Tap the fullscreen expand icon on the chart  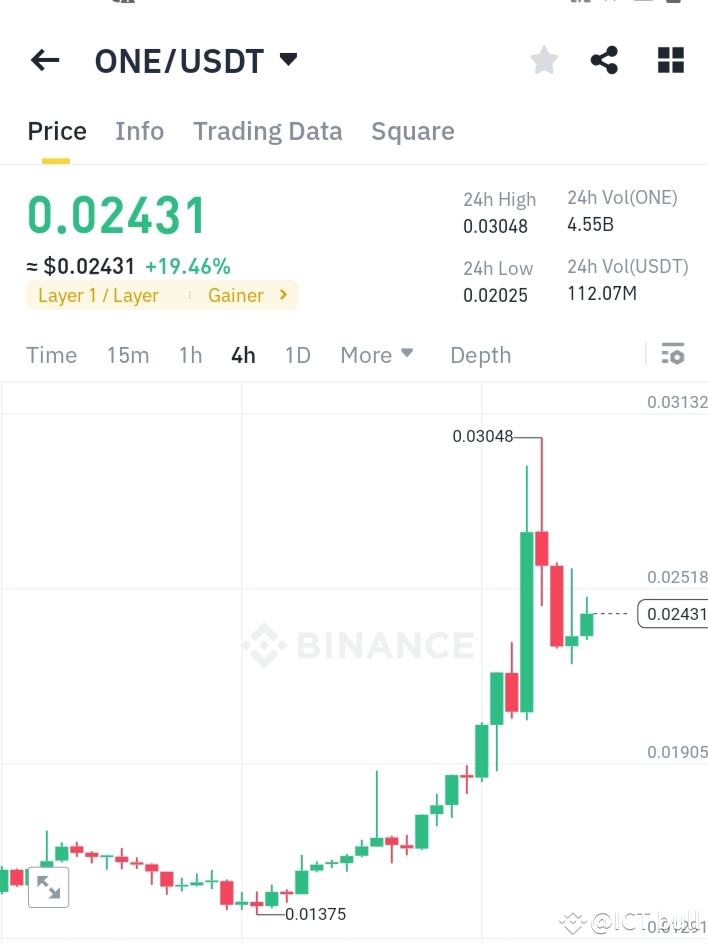(x=50, y=887)
